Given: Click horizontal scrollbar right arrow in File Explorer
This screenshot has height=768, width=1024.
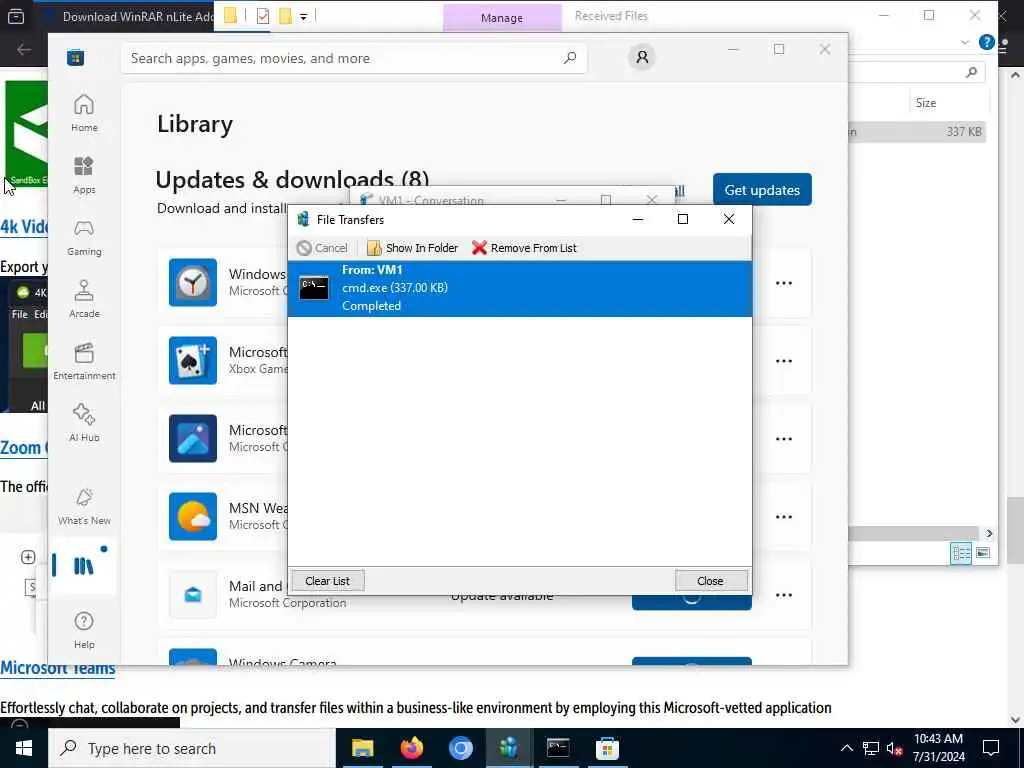Looking at the screenshot, I should tap(989, 534).
